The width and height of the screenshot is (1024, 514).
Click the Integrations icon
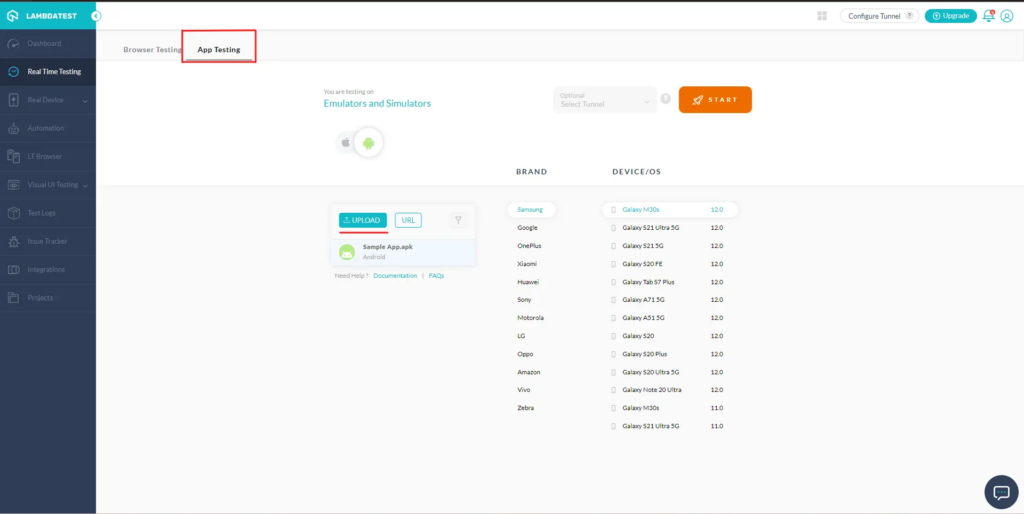(x=13, y=270)
